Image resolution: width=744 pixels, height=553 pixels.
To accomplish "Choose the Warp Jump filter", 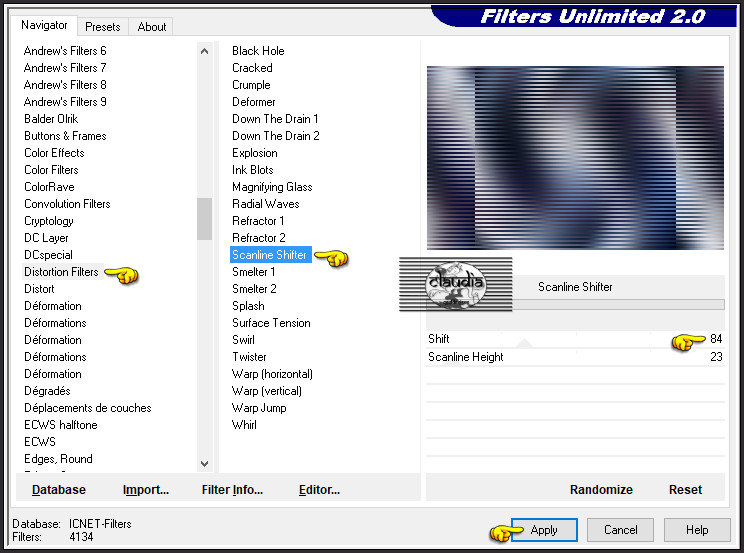I will pyautogui.click(x=259, y=408).
